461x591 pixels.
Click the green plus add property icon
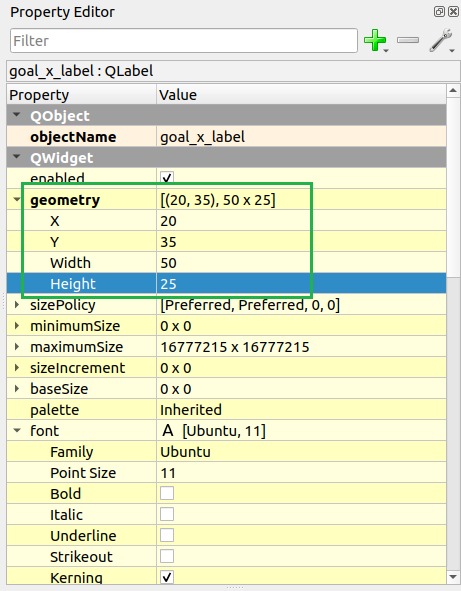point(375,40)
